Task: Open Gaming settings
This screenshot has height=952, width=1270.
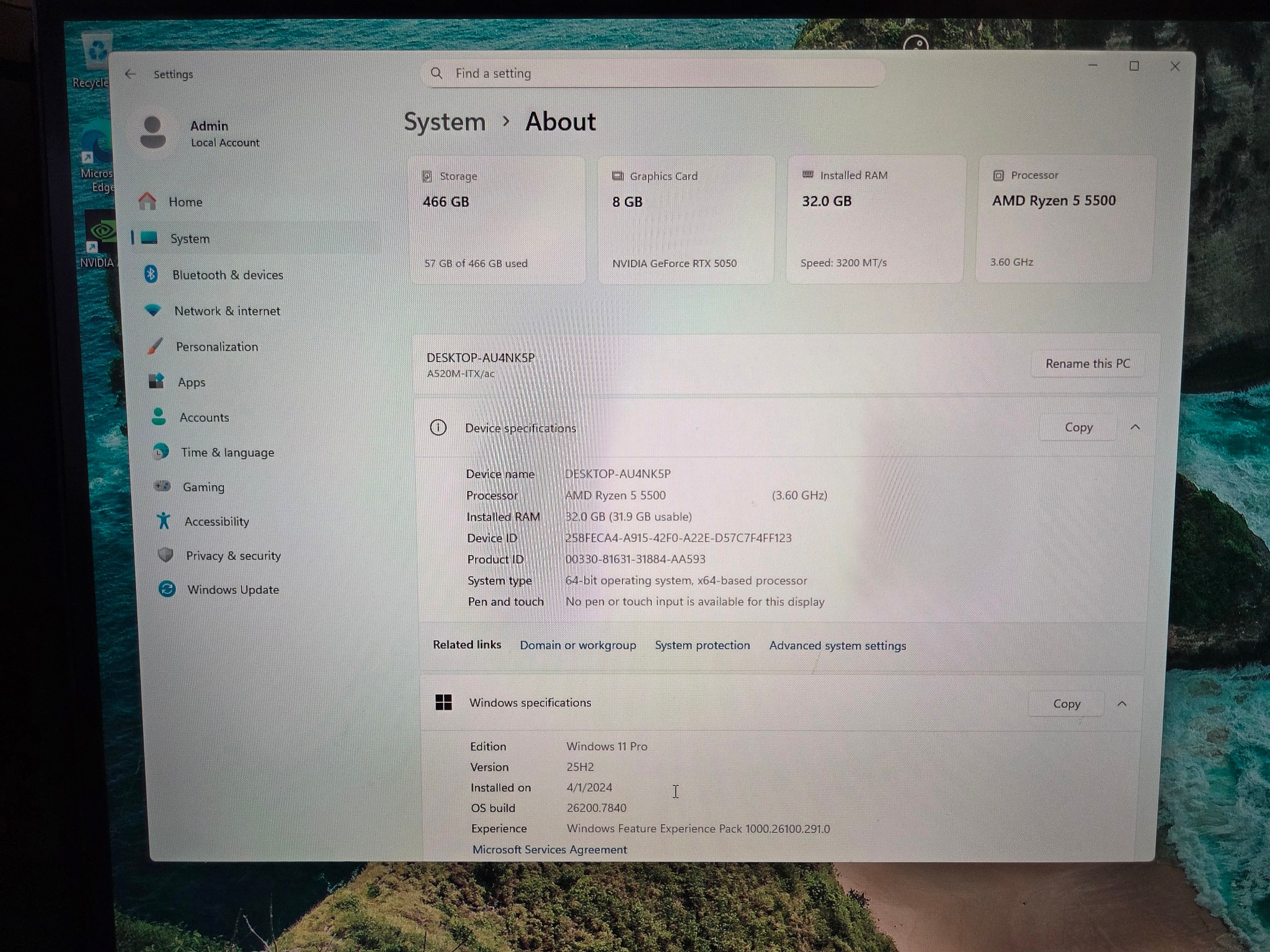Action: (203, 487)
